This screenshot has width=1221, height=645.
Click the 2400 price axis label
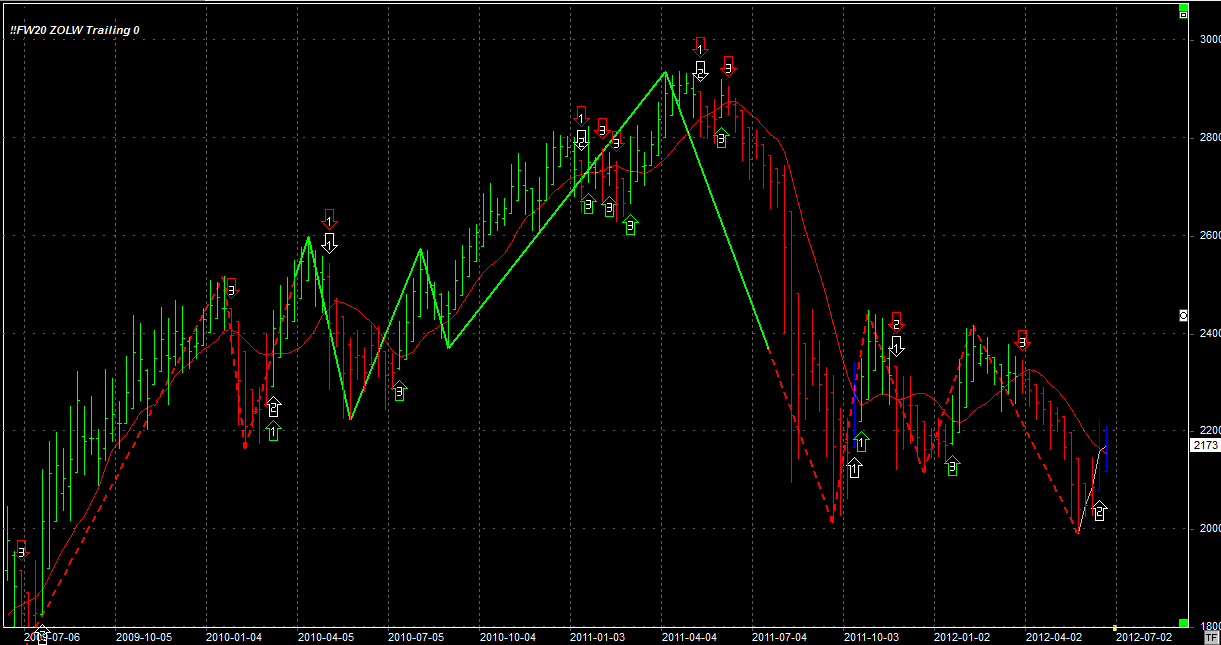pos(1209,333)
